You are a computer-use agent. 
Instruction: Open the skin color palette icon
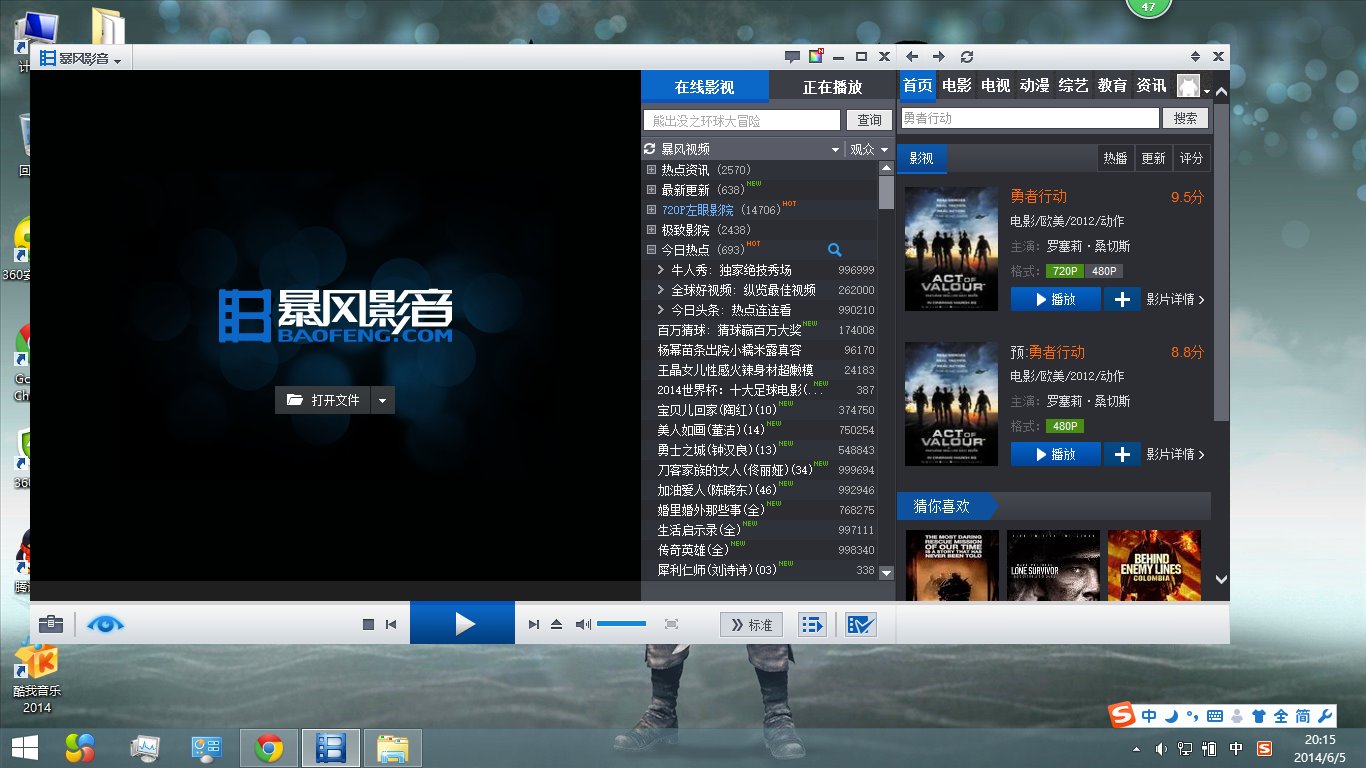816,57
